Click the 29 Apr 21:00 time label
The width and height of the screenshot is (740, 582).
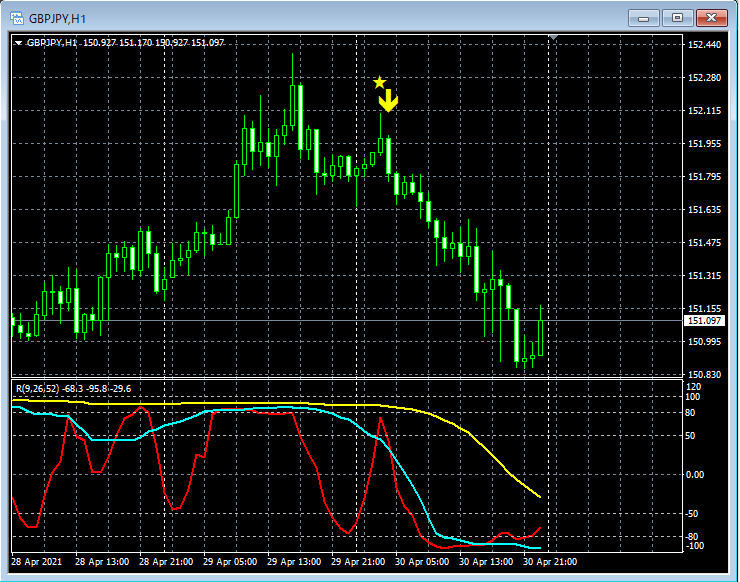pos(358,562)
